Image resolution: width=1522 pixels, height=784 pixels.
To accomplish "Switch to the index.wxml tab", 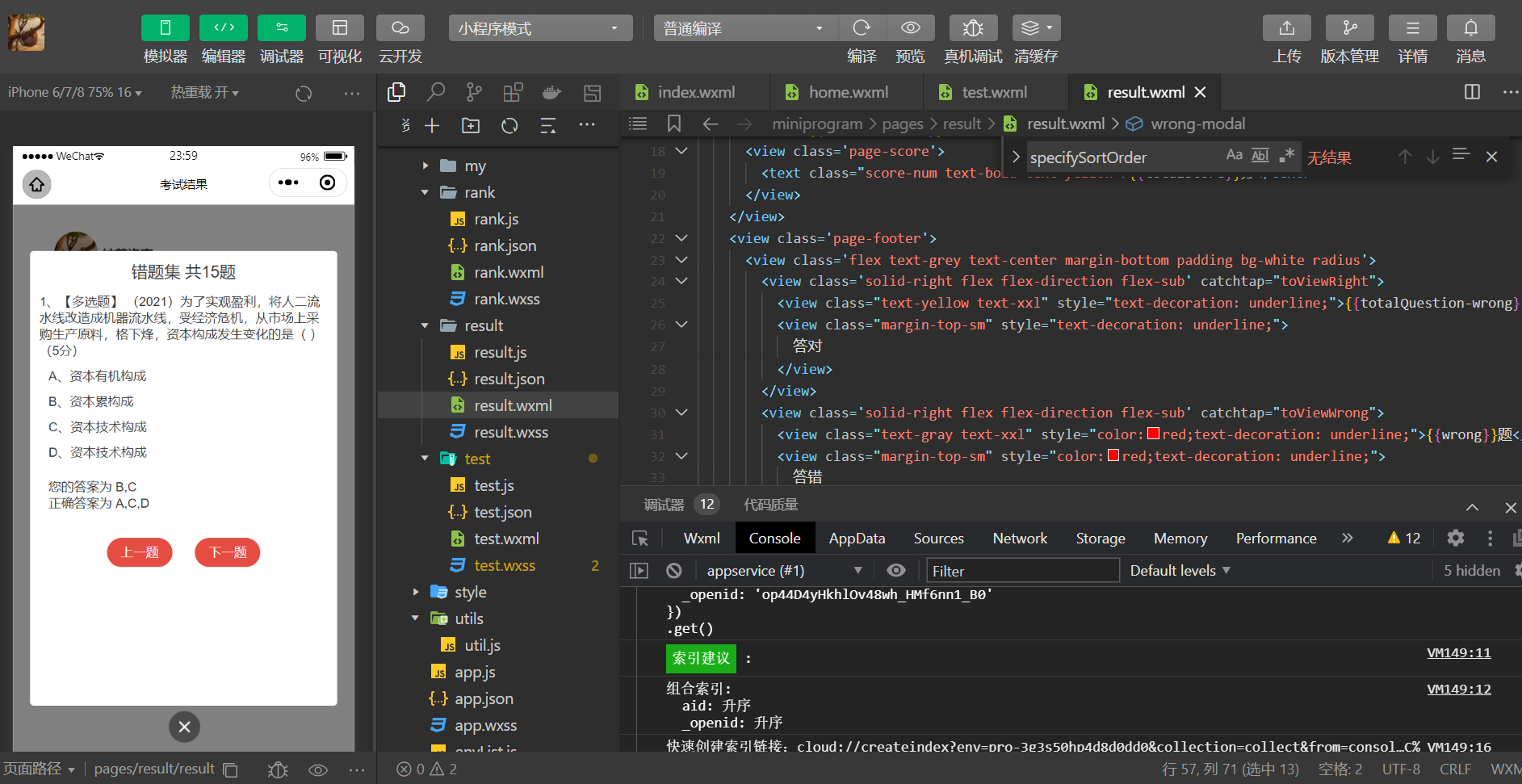I will pos(695,92).
